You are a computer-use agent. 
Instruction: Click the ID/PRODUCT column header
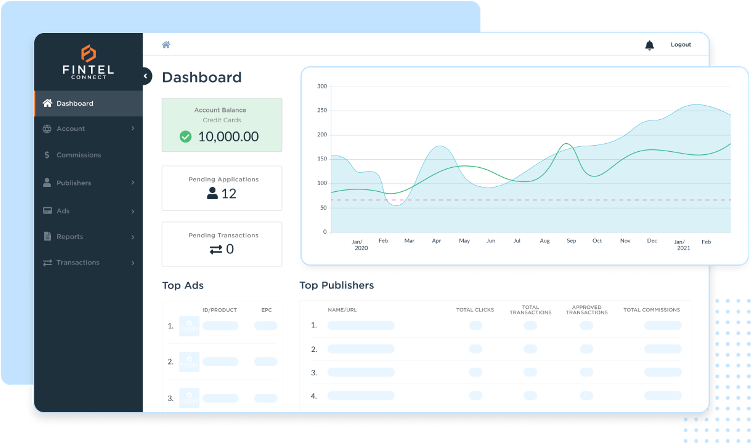[220, 310]
